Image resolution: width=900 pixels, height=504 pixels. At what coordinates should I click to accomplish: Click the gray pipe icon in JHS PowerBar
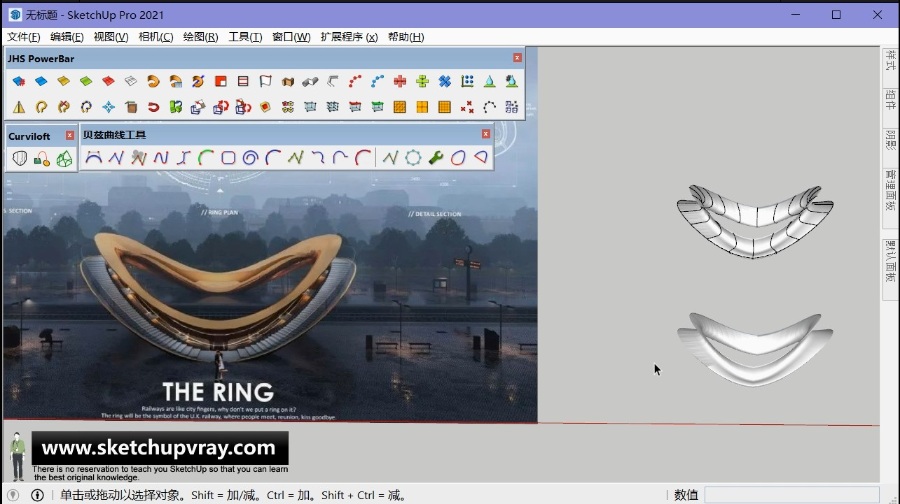(x=310, y=82)
